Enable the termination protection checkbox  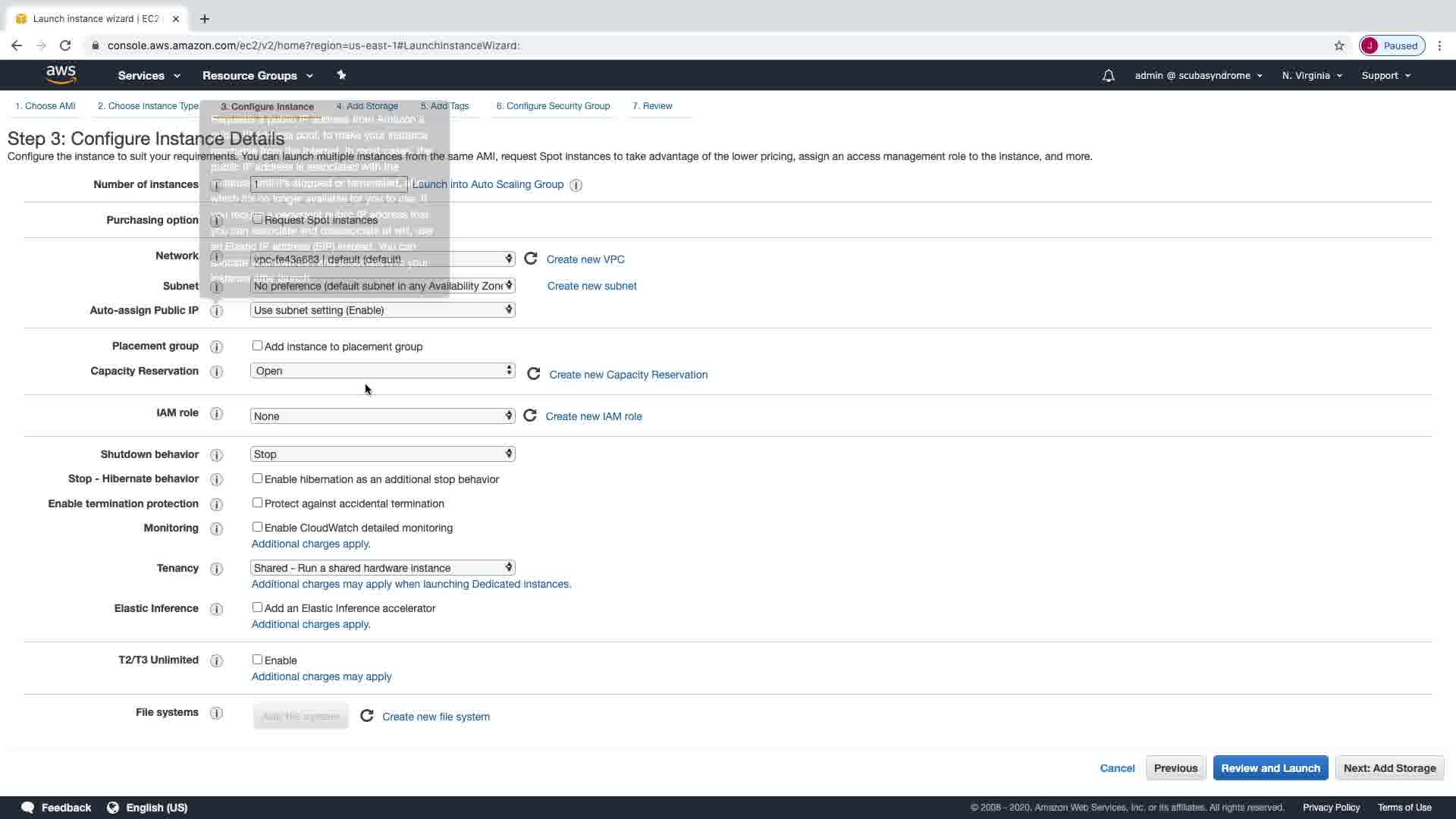[x=258, y=503]
